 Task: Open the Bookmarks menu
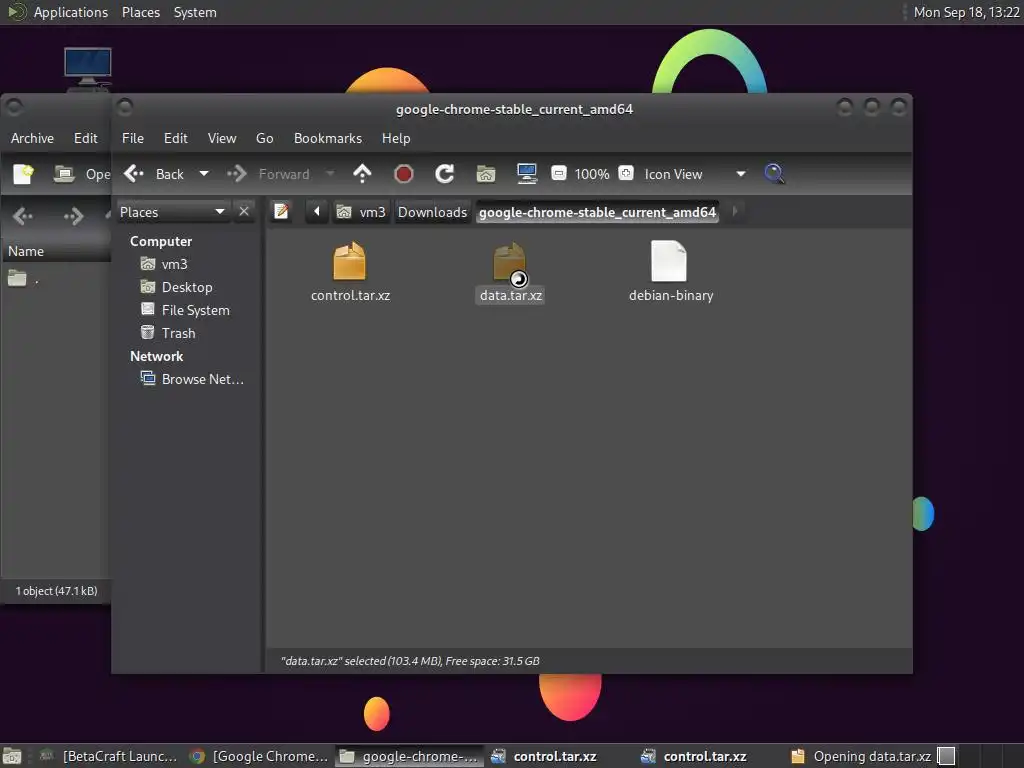pos(328,138)
